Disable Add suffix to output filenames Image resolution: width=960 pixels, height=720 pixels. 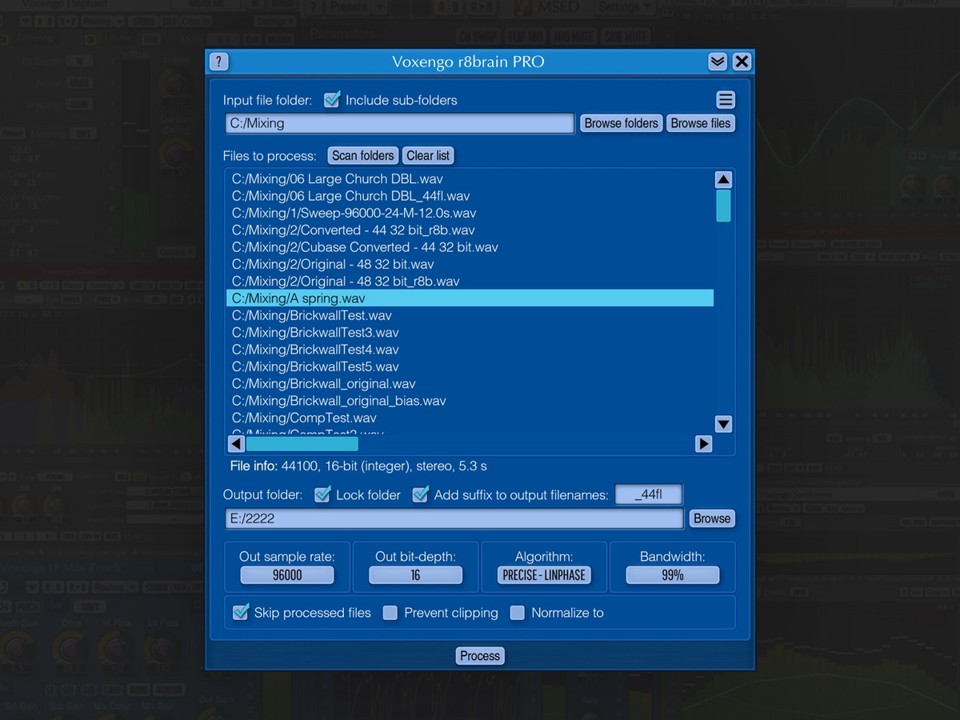pyautogui.click(x=420, y=494)
